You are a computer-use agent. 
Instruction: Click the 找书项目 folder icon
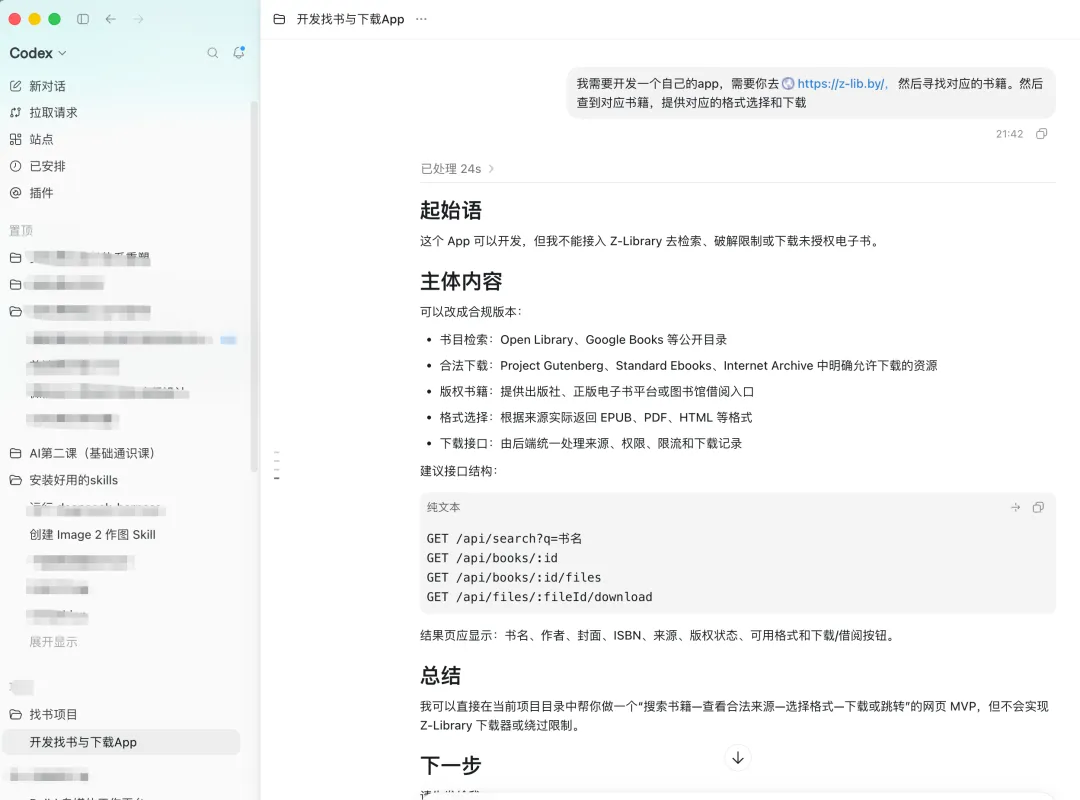tap(16, 715)
